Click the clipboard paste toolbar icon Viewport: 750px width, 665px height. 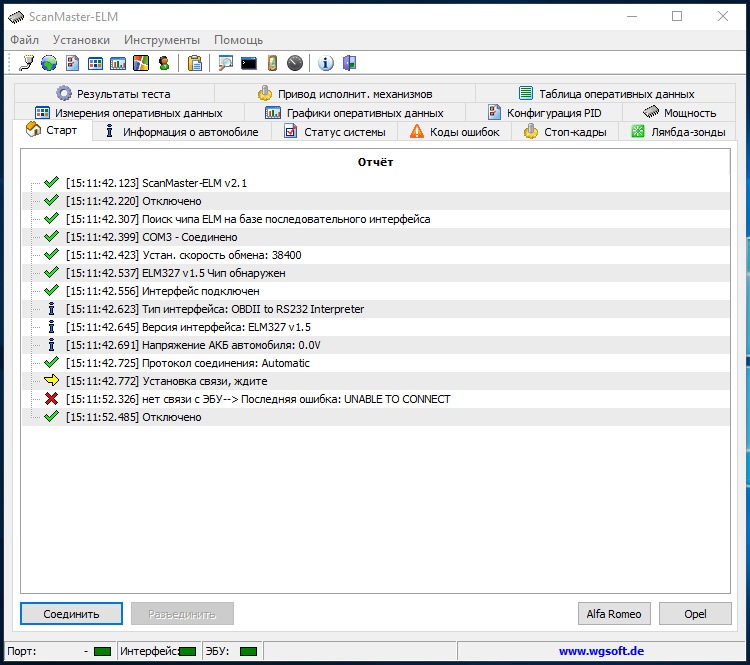coord(195,63)
